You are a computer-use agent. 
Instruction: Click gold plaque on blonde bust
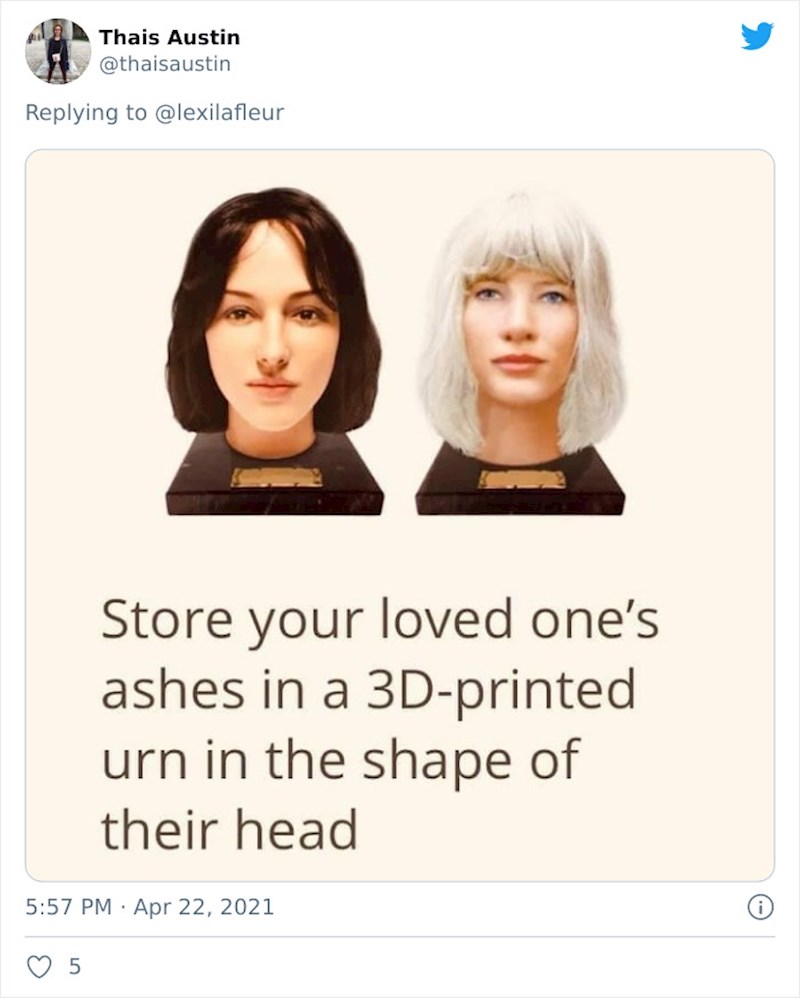tap(521, 478)
